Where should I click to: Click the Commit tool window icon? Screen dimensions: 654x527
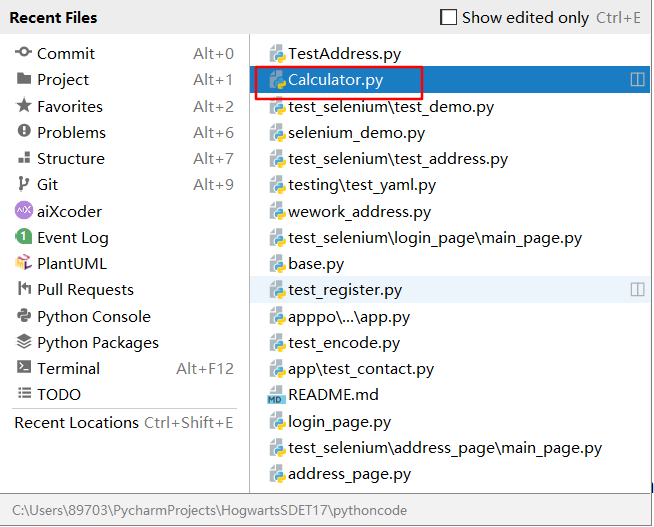23,52
